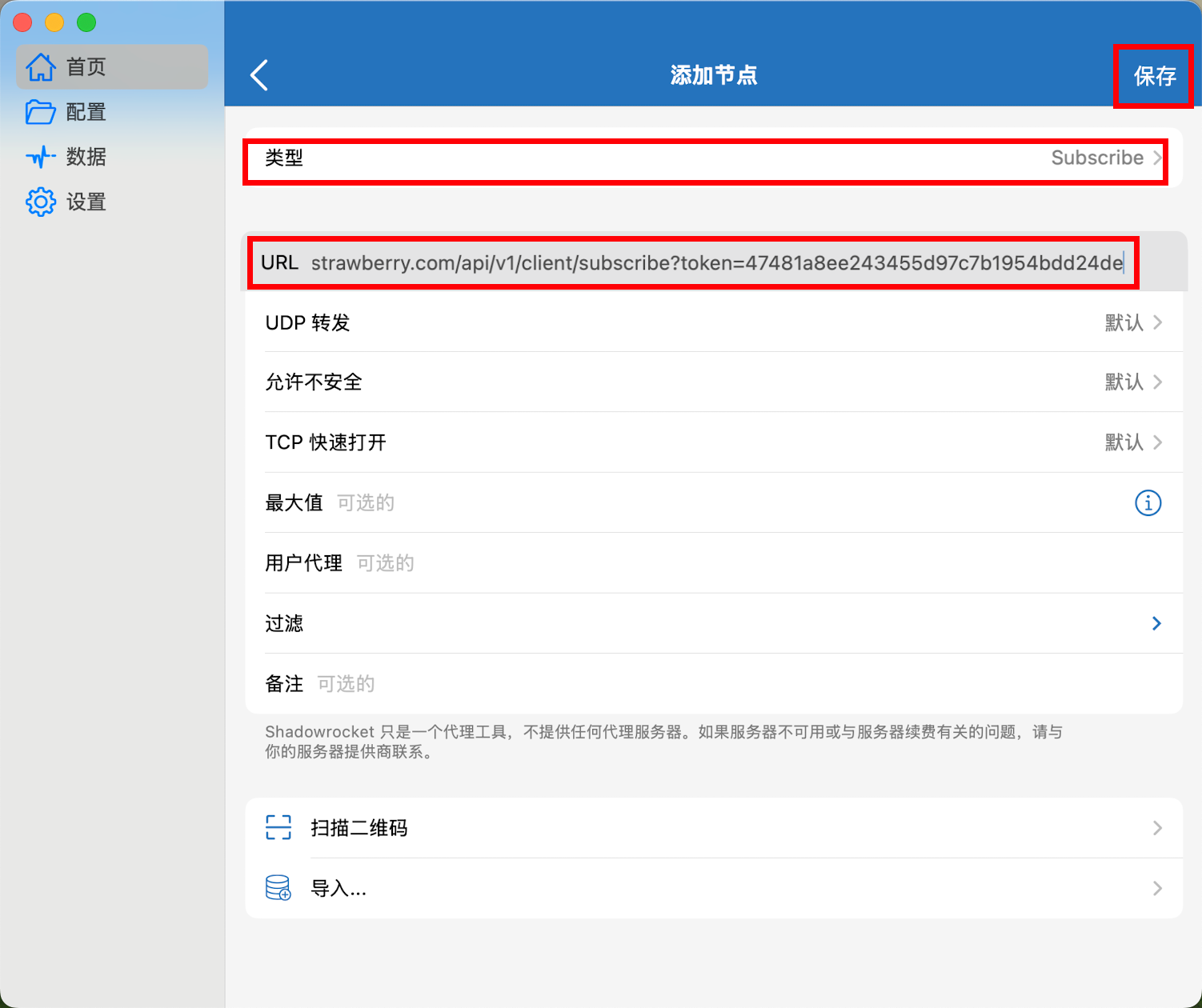Screen dimensions: 1202x1008
Task: Click the pulse icon next to 数据
Action: (x=41, y=157)
